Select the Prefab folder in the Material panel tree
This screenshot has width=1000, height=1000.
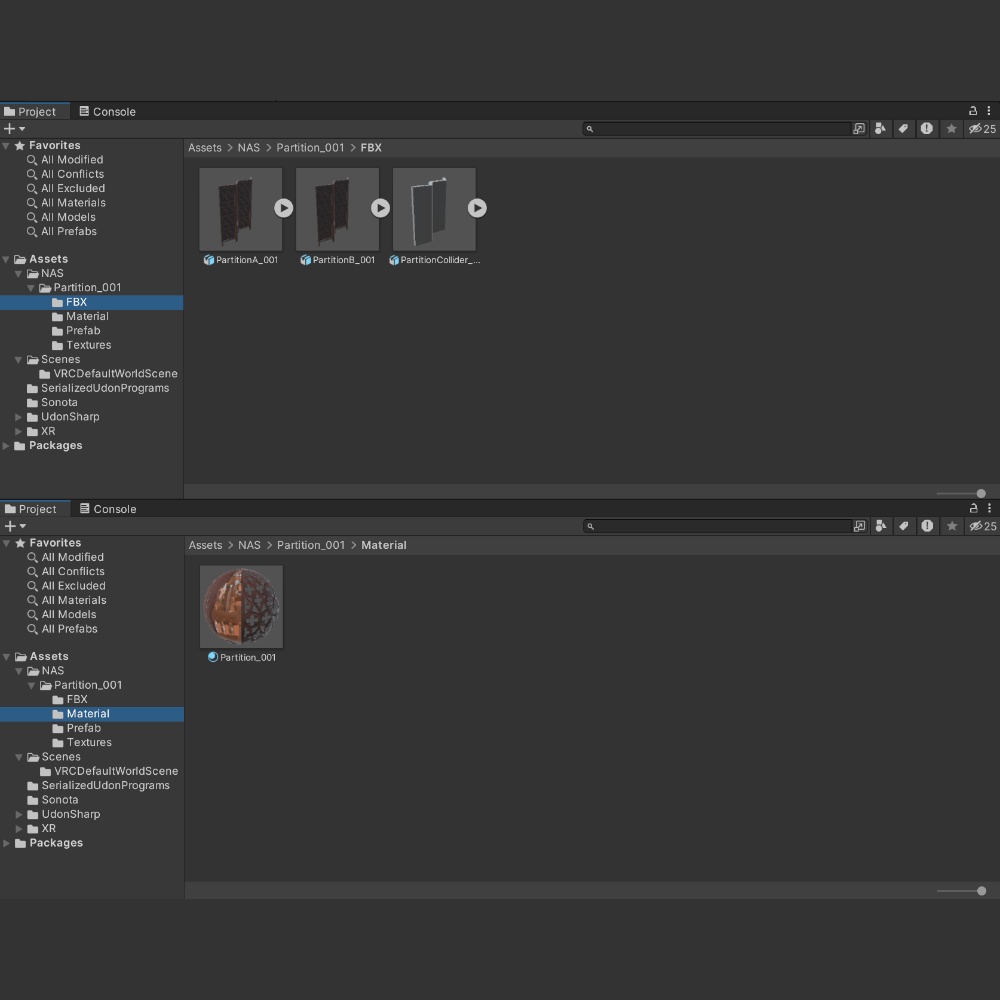click(77, 728)
